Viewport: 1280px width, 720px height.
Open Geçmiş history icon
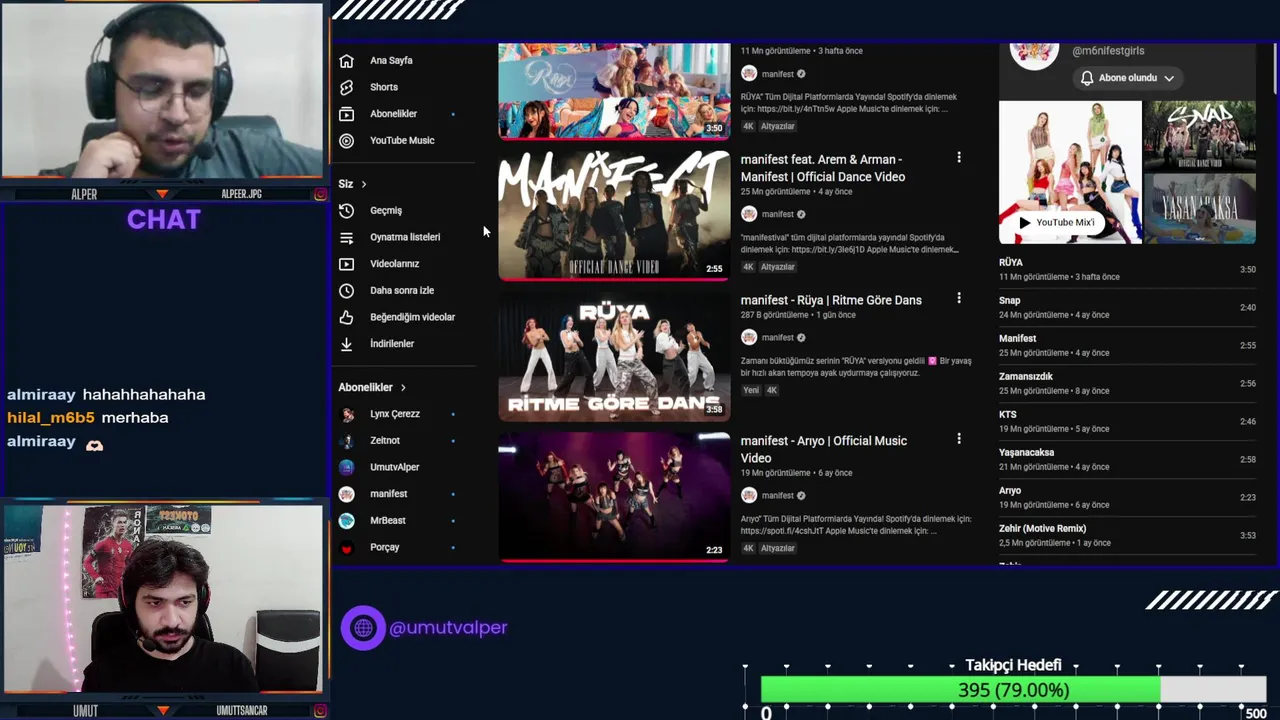tap(346, 211)
